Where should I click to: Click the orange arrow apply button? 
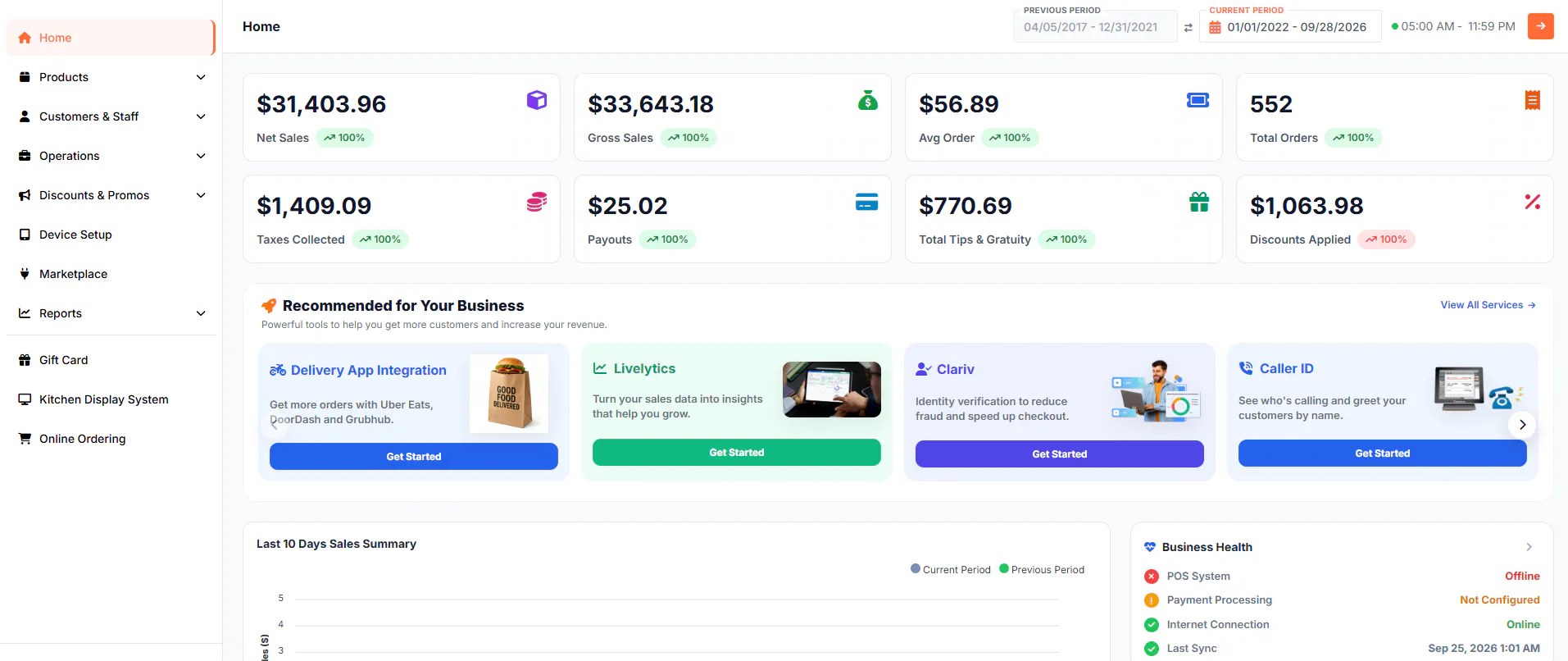1541,26
